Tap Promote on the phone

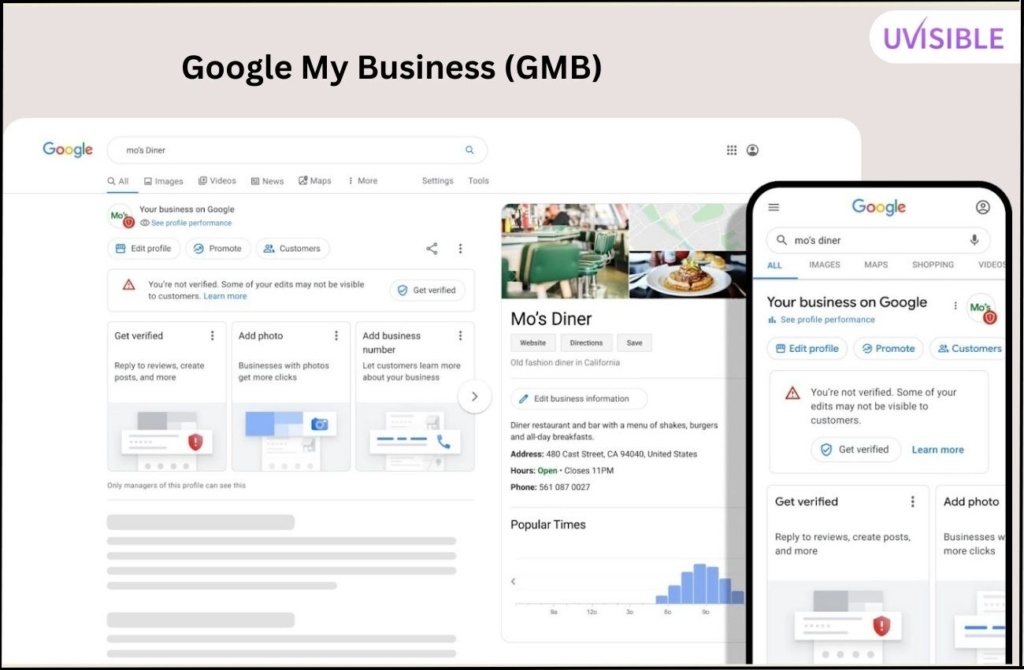tap(888, 349)
